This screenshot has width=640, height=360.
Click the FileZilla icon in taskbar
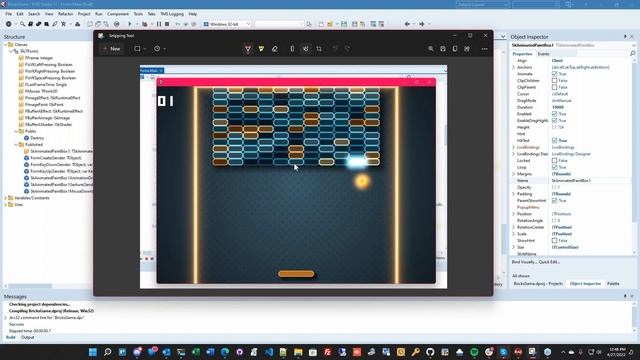coord(327,352)
